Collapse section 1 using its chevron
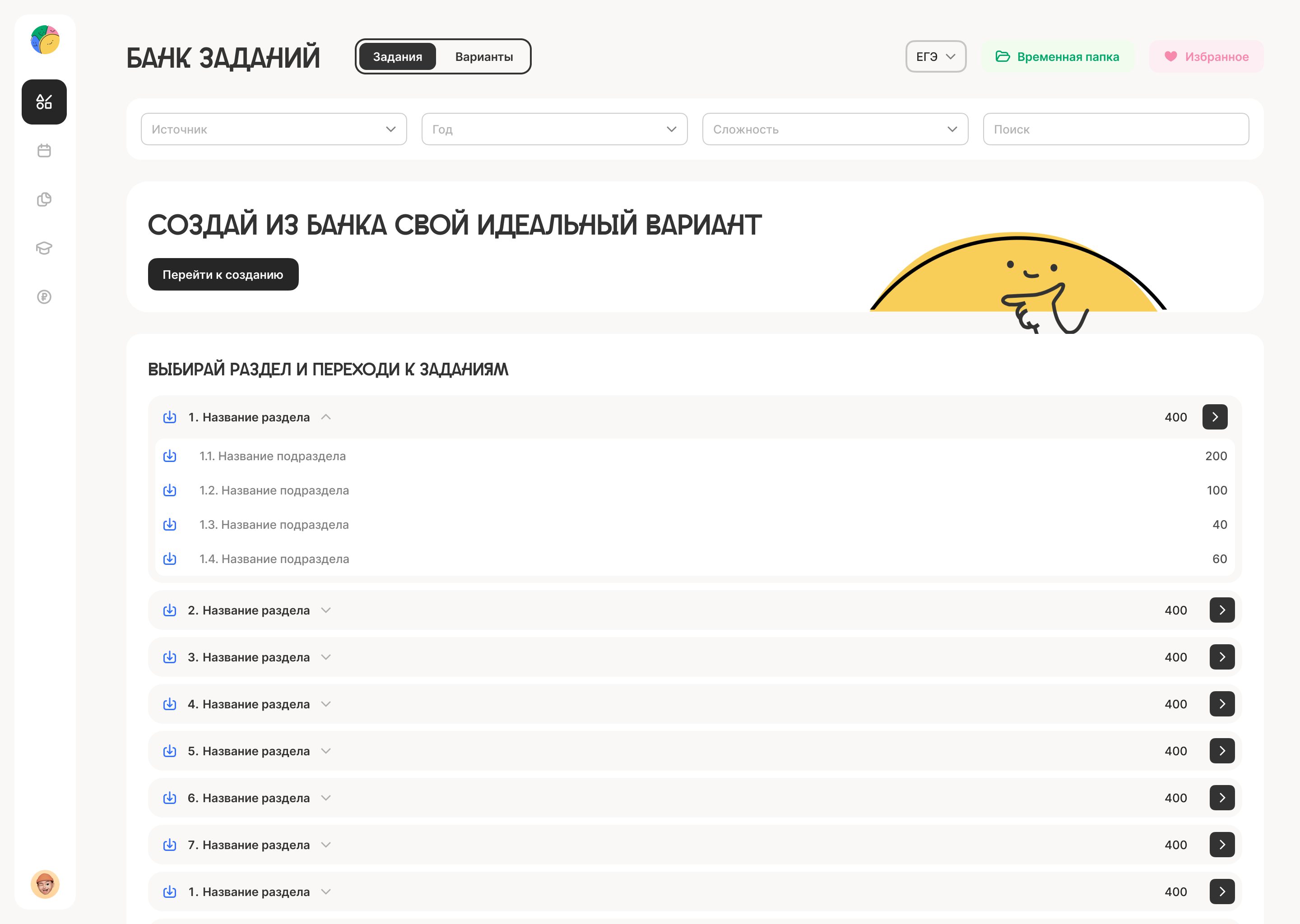 click(325, 417)
